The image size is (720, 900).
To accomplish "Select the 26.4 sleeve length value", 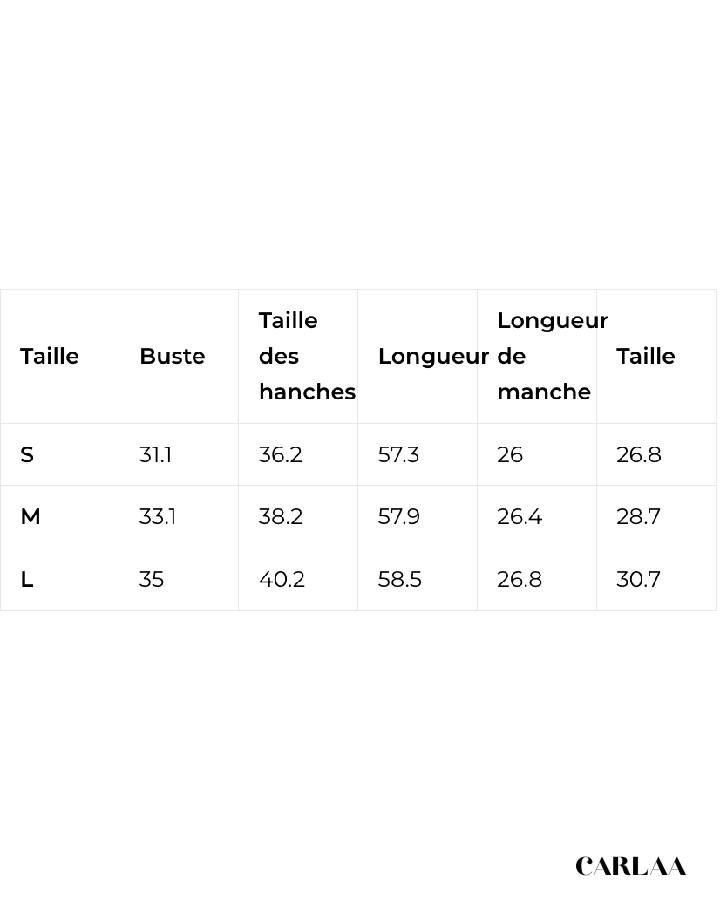I will click(x=519, y=517).
